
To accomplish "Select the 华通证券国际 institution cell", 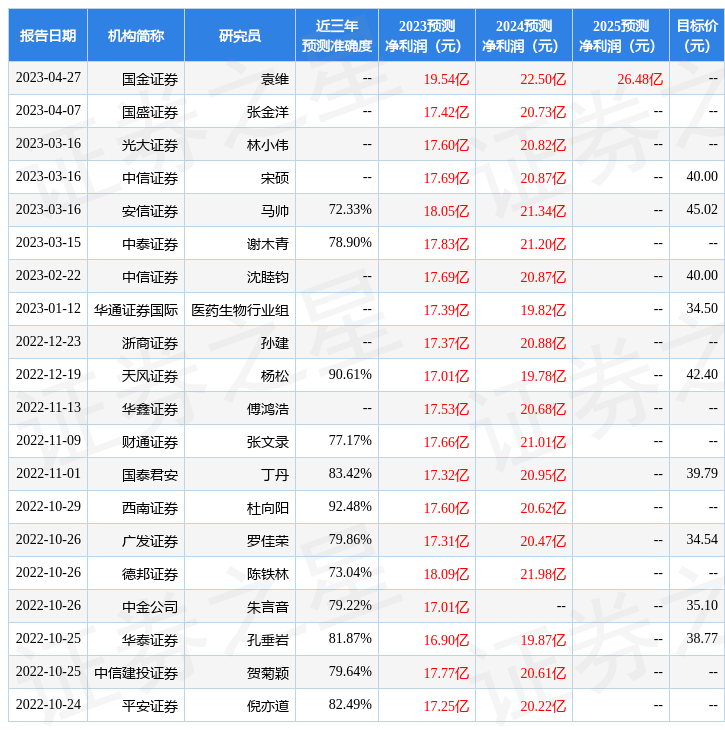I will pos(136,310).
